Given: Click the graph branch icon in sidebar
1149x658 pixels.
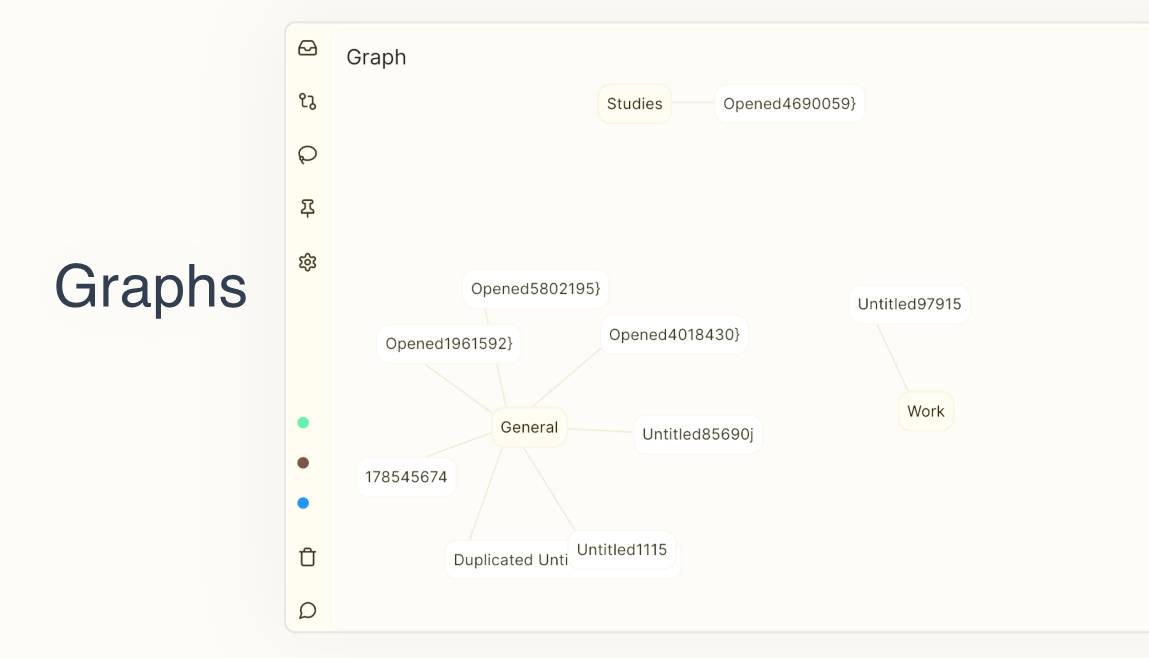Looking at the screenshot, I should click(308, 101).
